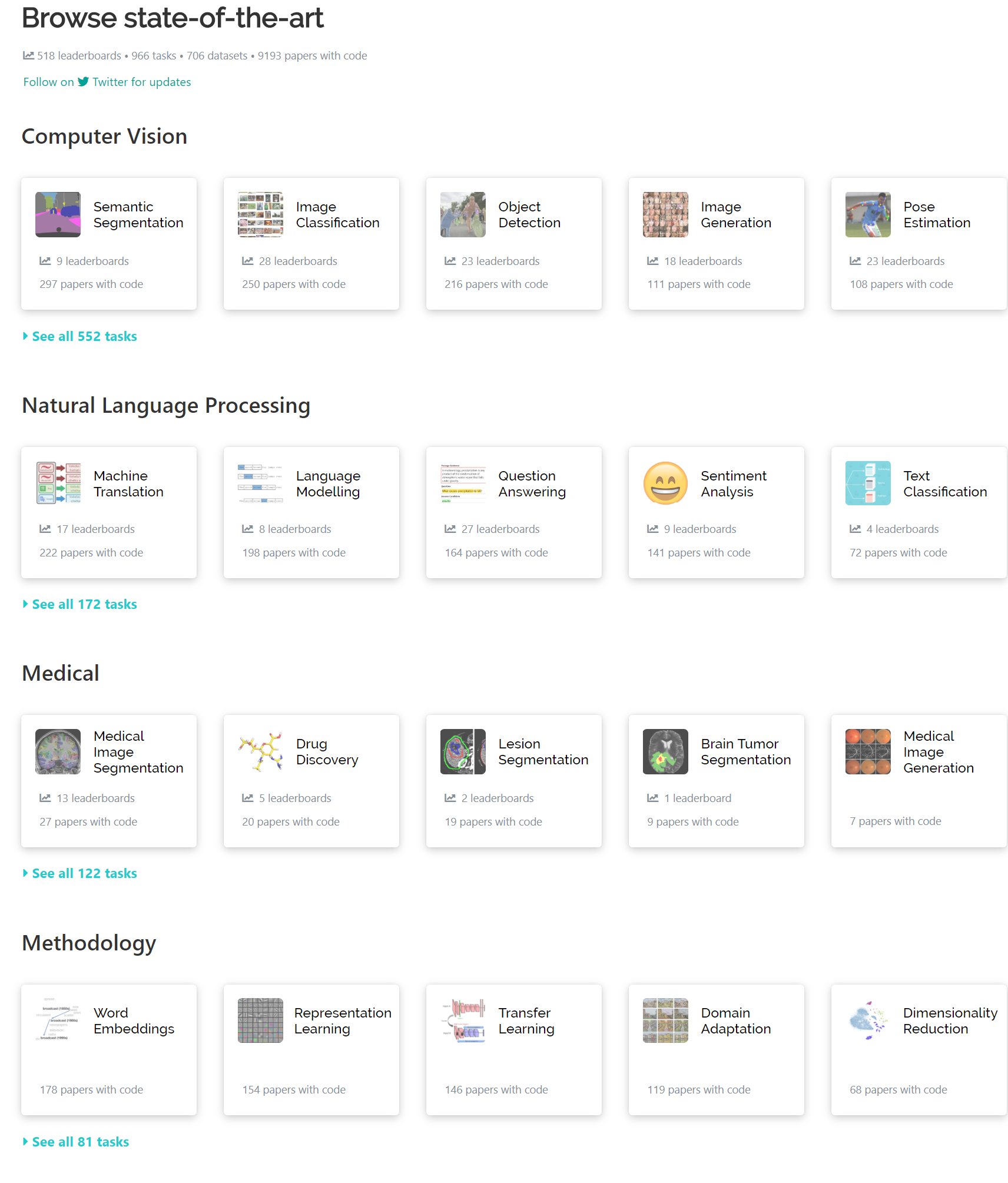This screenshot has height=1183, width=1008.
Task: Follow on Twitter for updates link
Action: (107, 82)
